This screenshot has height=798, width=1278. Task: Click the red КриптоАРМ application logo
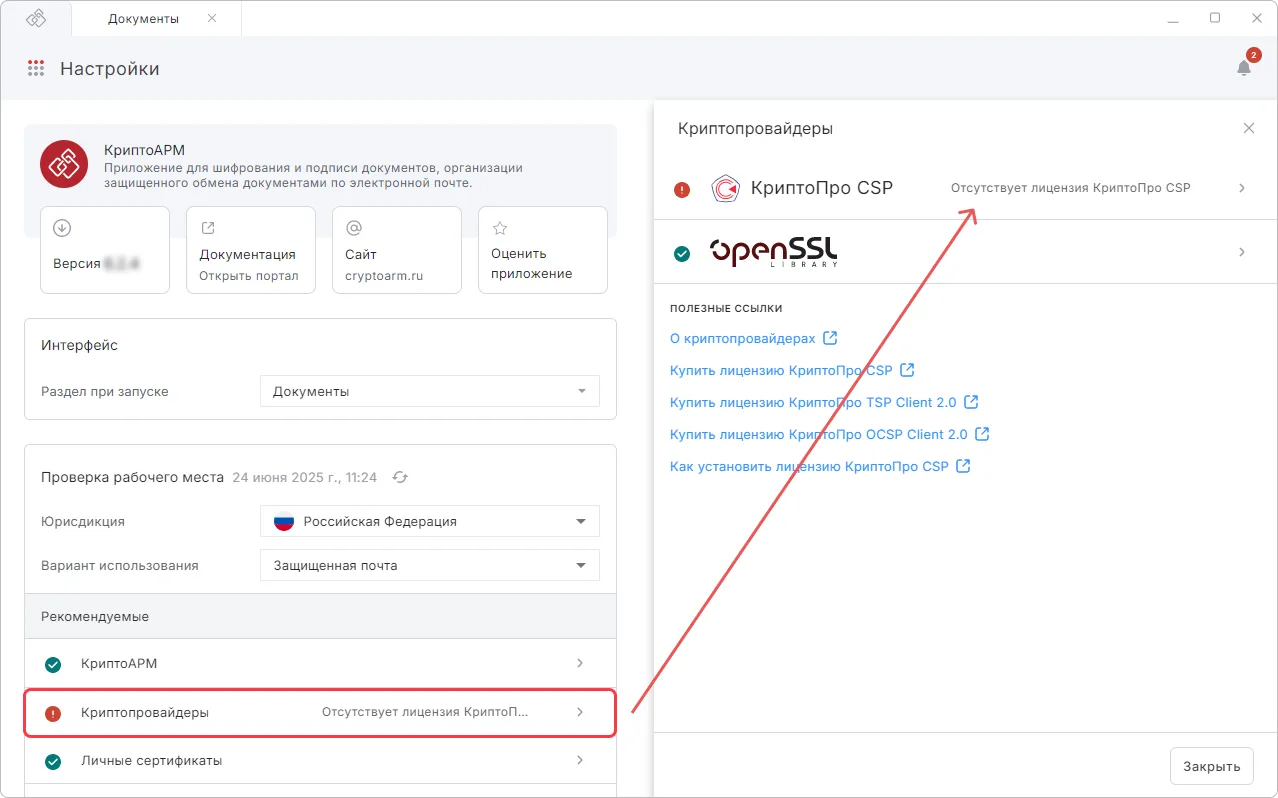point(65,164)
